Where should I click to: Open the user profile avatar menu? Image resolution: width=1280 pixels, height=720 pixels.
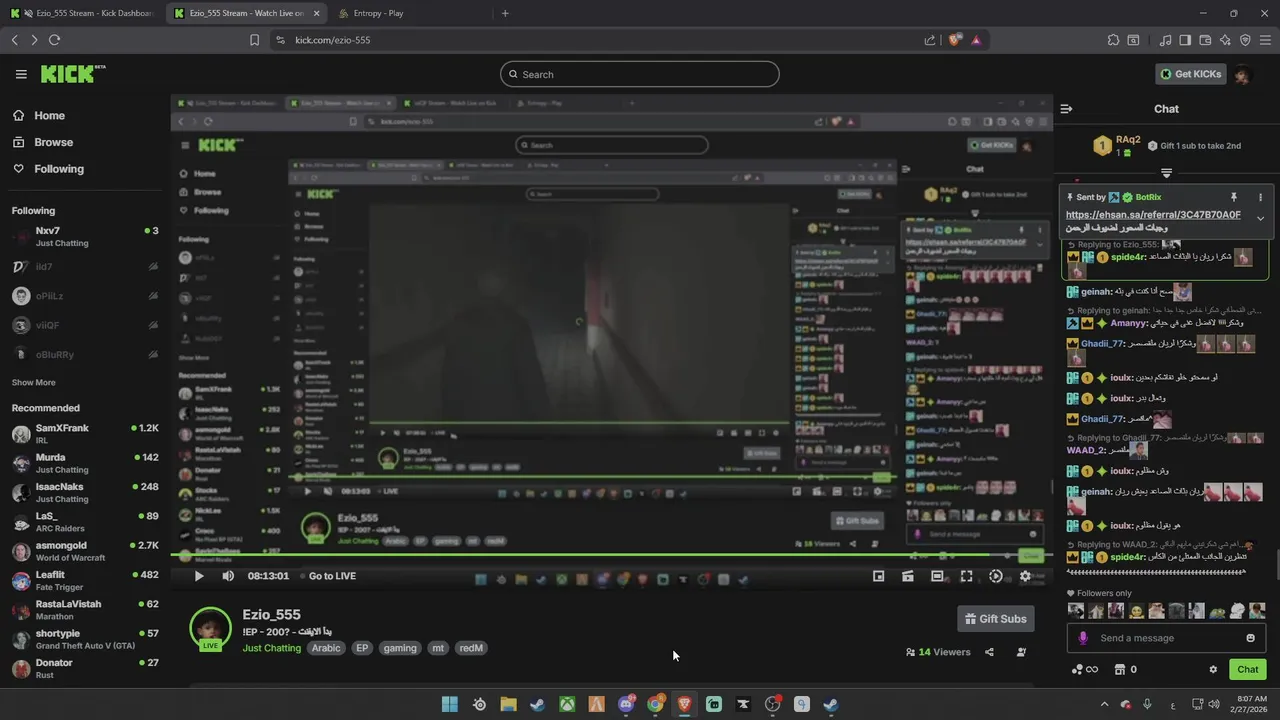point(1242,75)
